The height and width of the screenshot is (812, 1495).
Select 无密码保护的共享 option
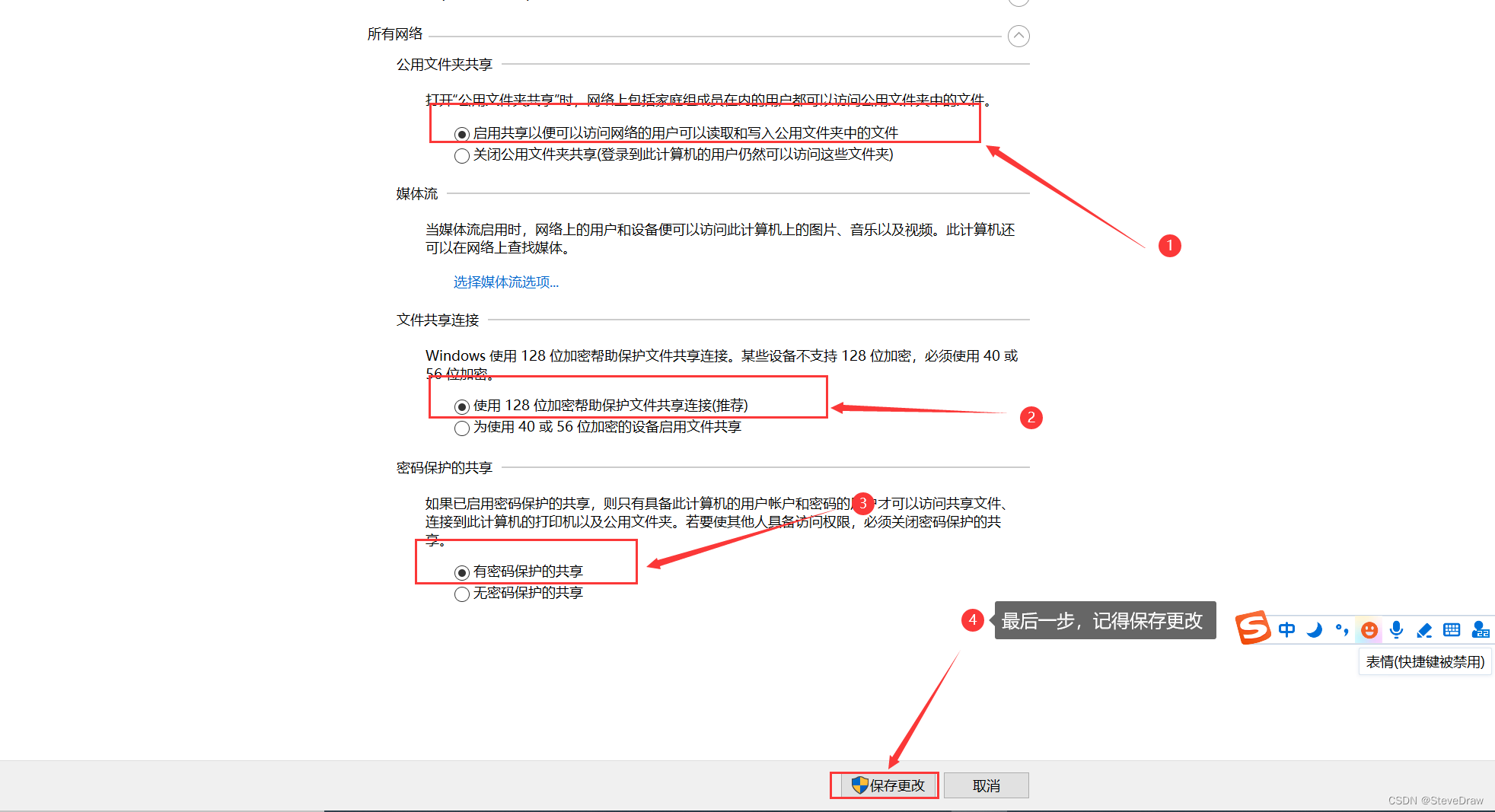[462, 594]
